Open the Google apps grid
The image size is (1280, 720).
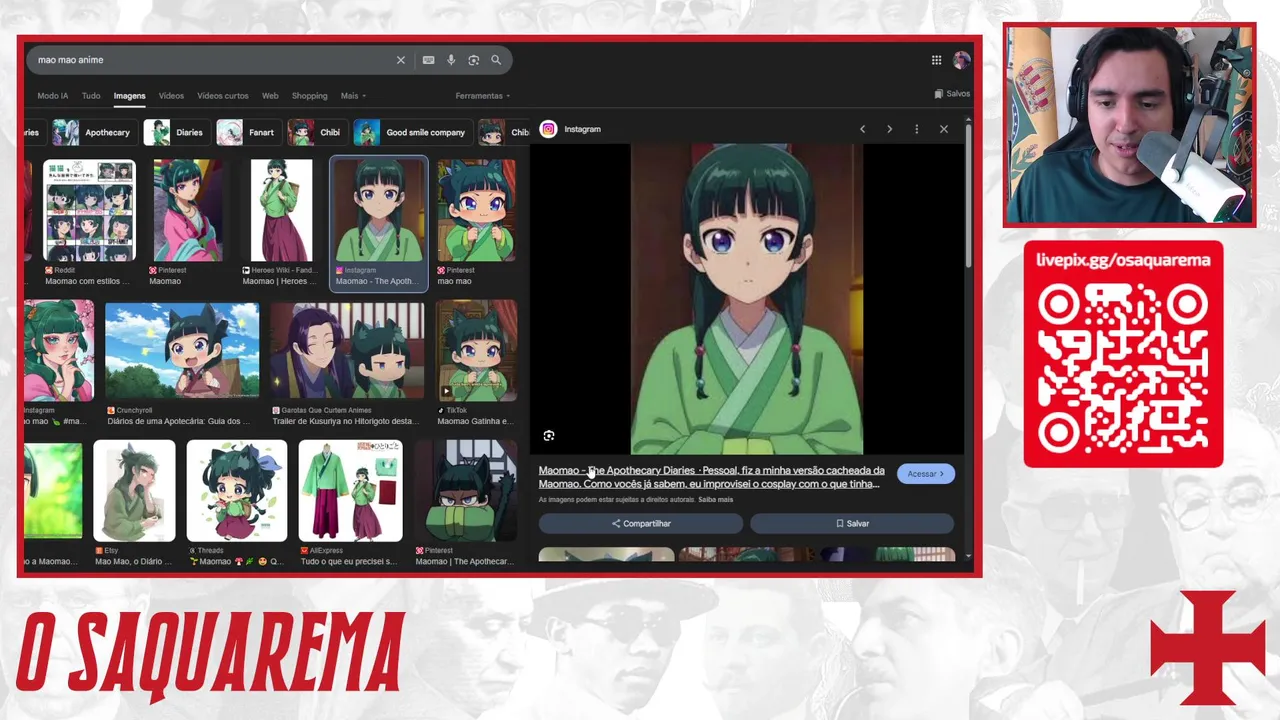(936, 60)
